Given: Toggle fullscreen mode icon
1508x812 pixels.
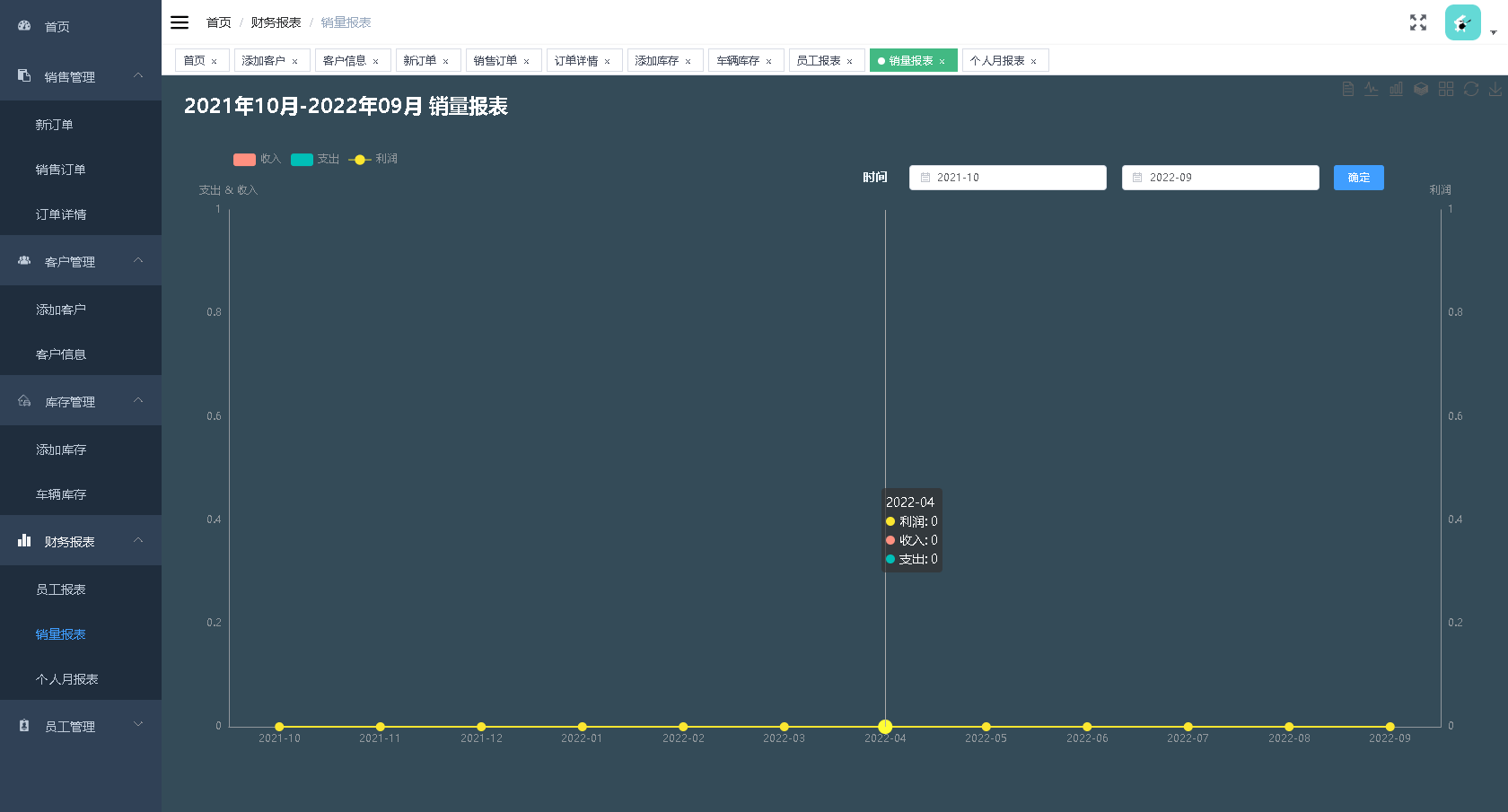Looking at the screenshot, I should click(1418, 22).
